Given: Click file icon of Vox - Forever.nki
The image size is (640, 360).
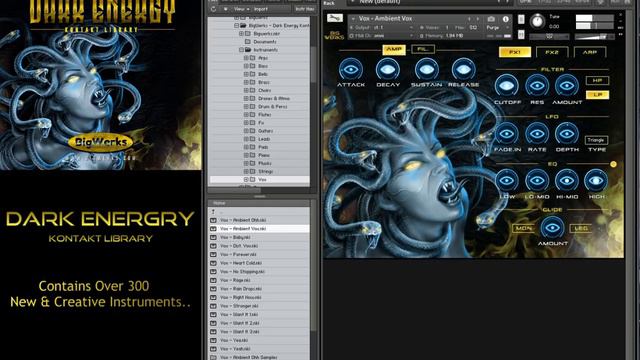Looking at the screenshot, I should click(213, 254).
